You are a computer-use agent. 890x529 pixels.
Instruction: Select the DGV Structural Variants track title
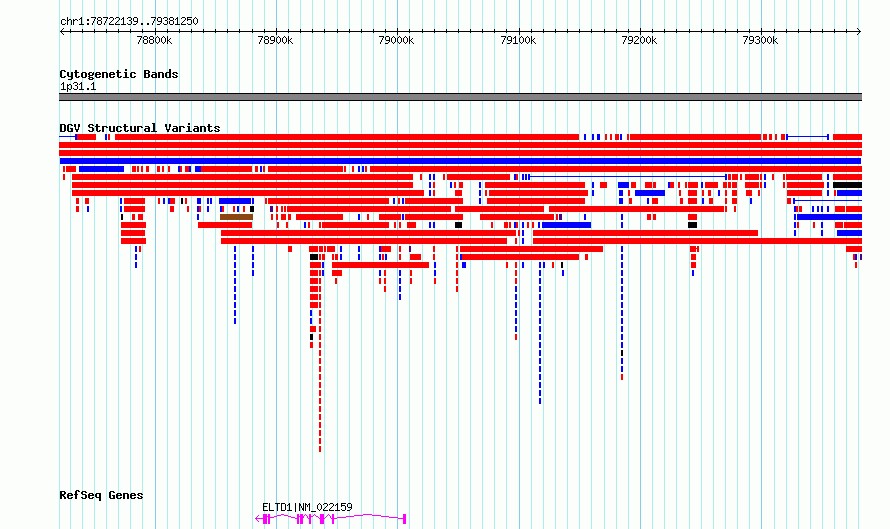click(x=140, y=128)
